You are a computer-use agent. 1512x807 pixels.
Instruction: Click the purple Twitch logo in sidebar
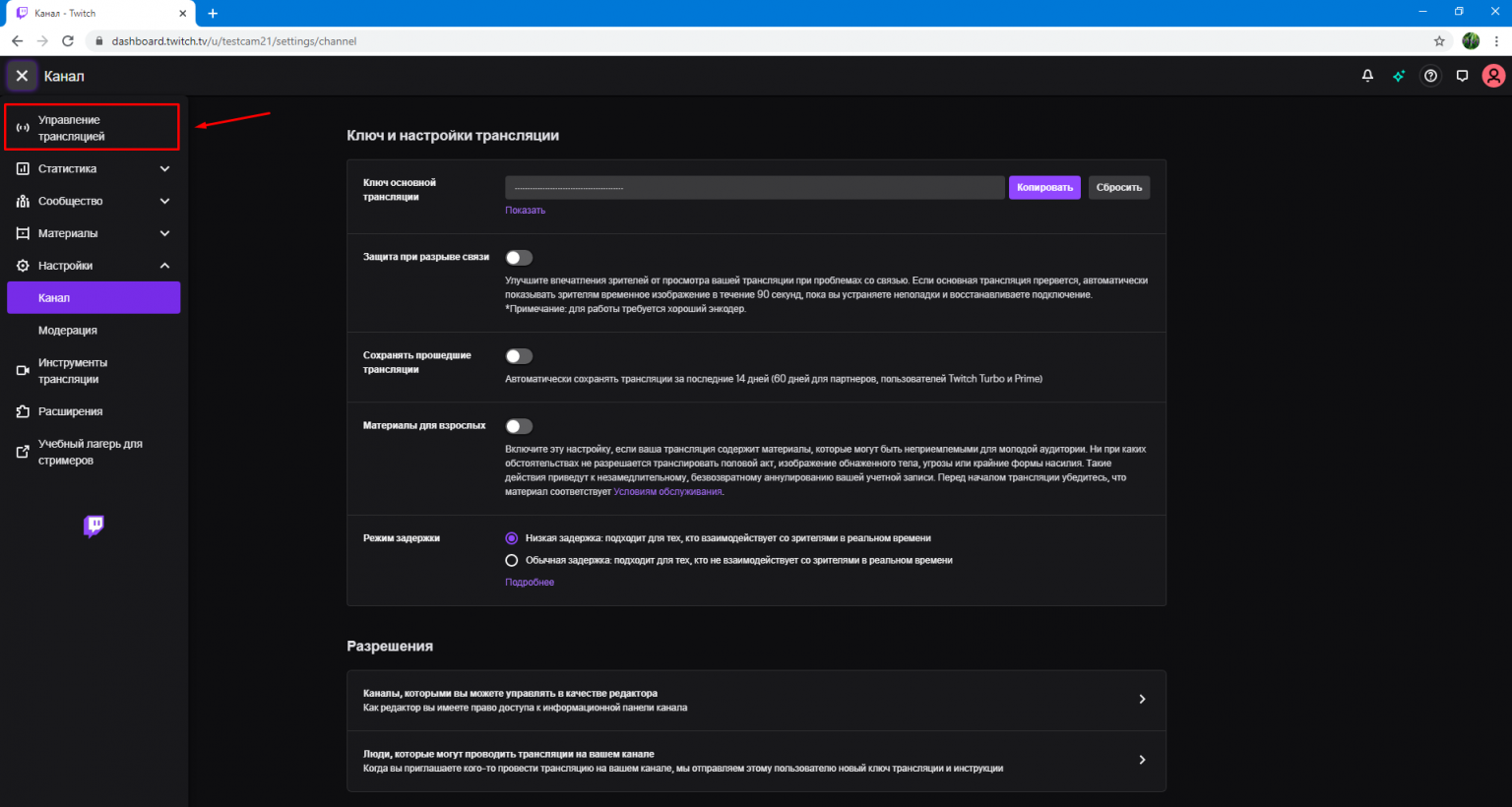pos(94,527)
